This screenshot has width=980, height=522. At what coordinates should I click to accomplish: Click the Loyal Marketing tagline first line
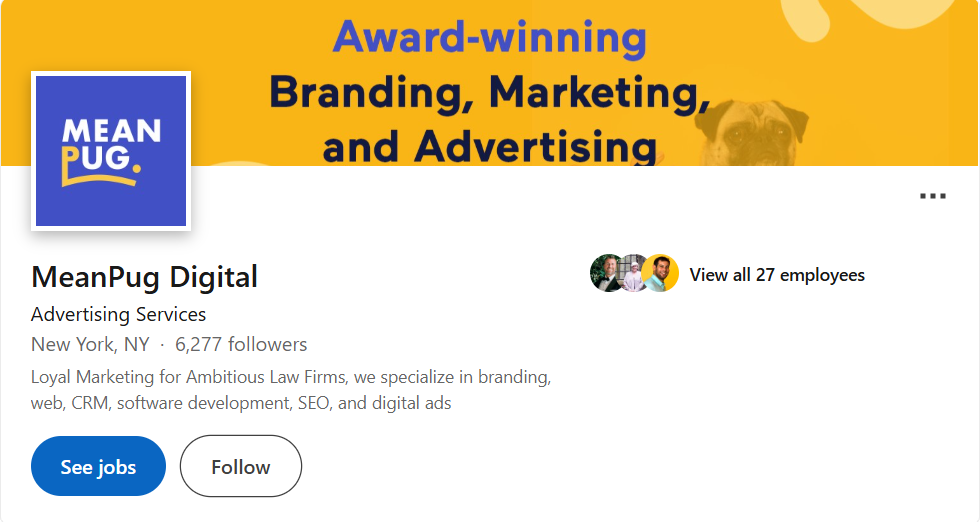[290, 378]
